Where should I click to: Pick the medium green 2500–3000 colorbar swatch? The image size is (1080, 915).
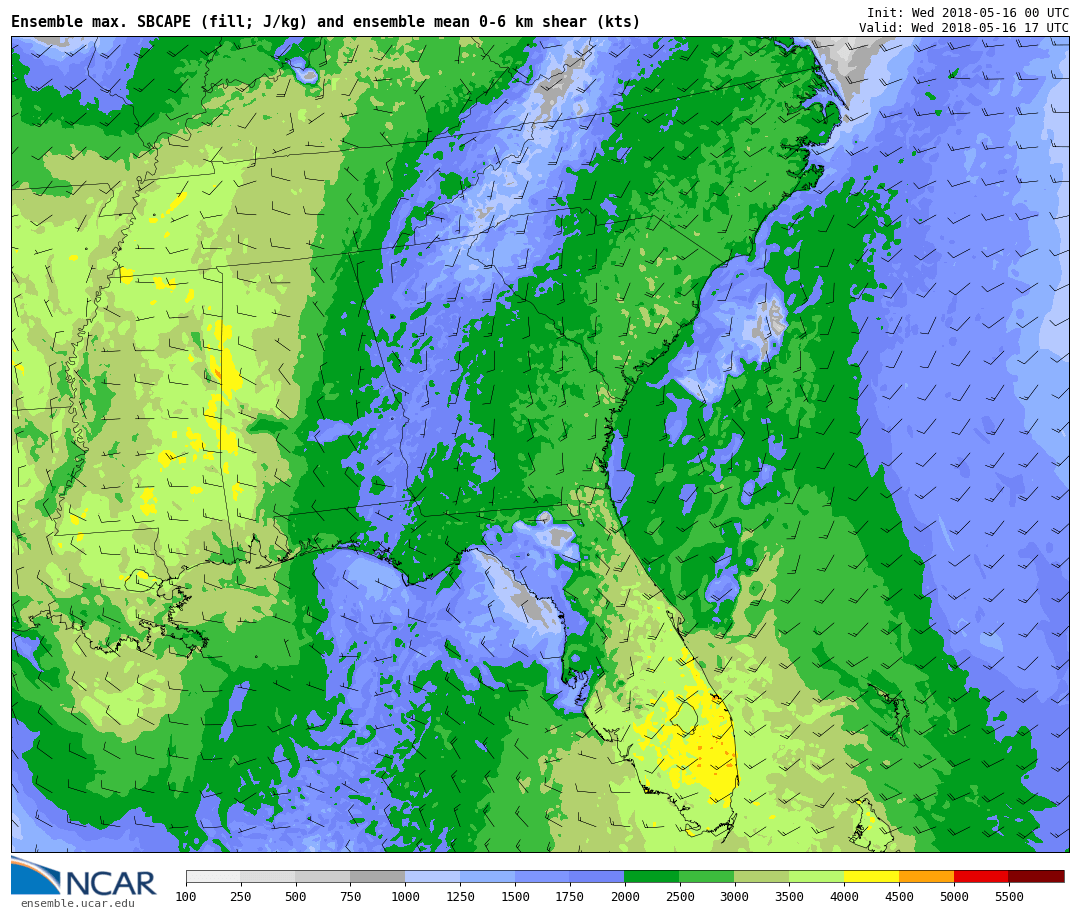click(707, 876)
